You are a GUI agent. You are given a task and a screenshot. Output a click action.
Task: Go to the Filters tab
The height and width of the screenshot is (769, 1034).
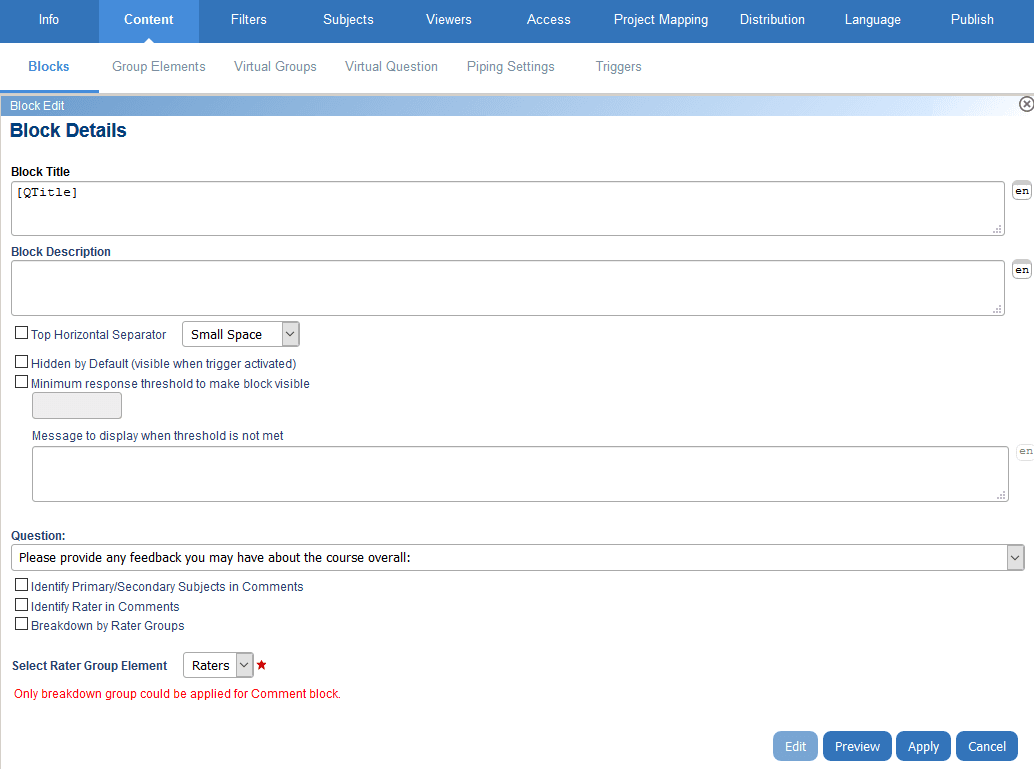tap(249, 20)
